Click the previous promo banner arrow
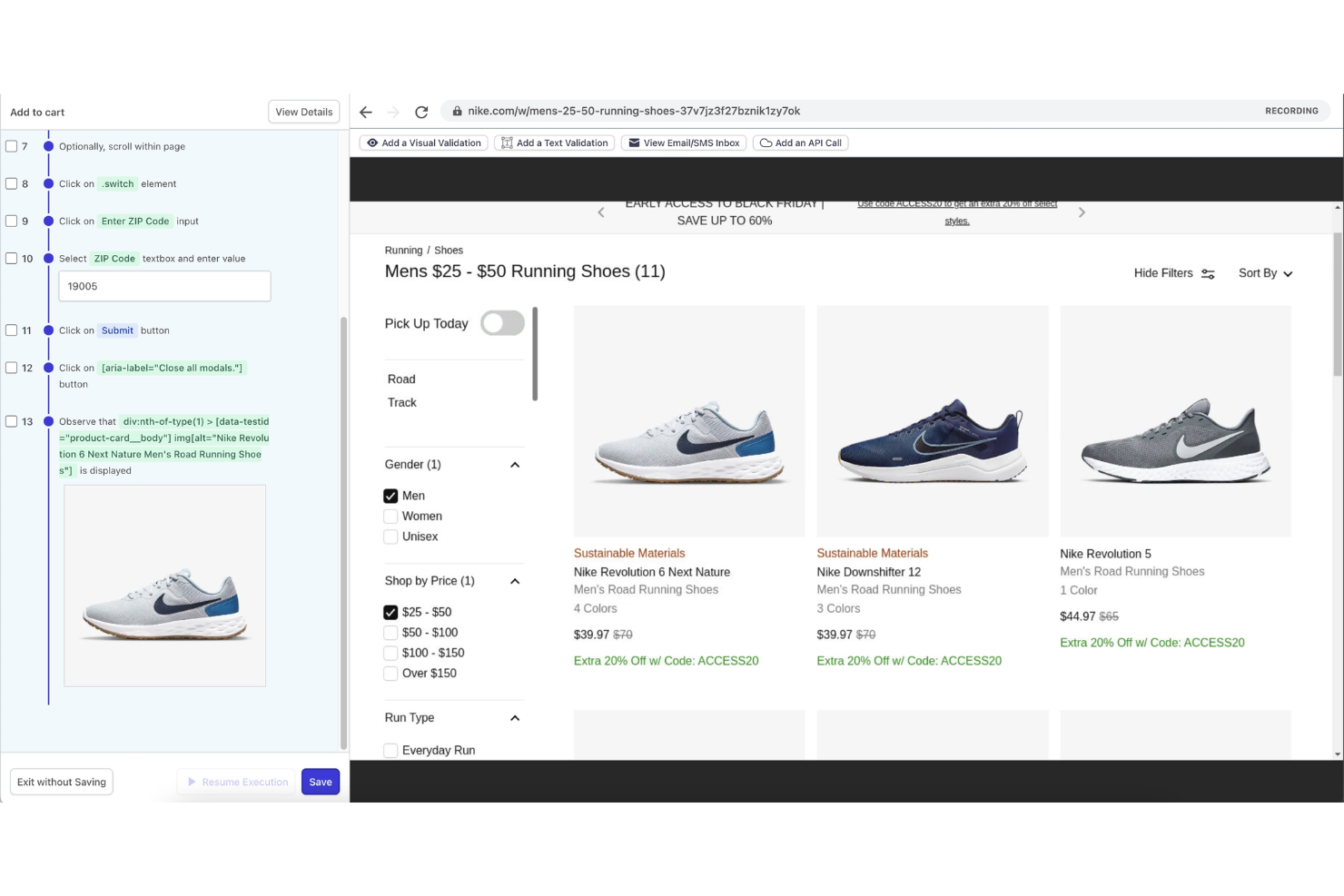The height and width of the screenshot is (896, 1344). (601, 212)
